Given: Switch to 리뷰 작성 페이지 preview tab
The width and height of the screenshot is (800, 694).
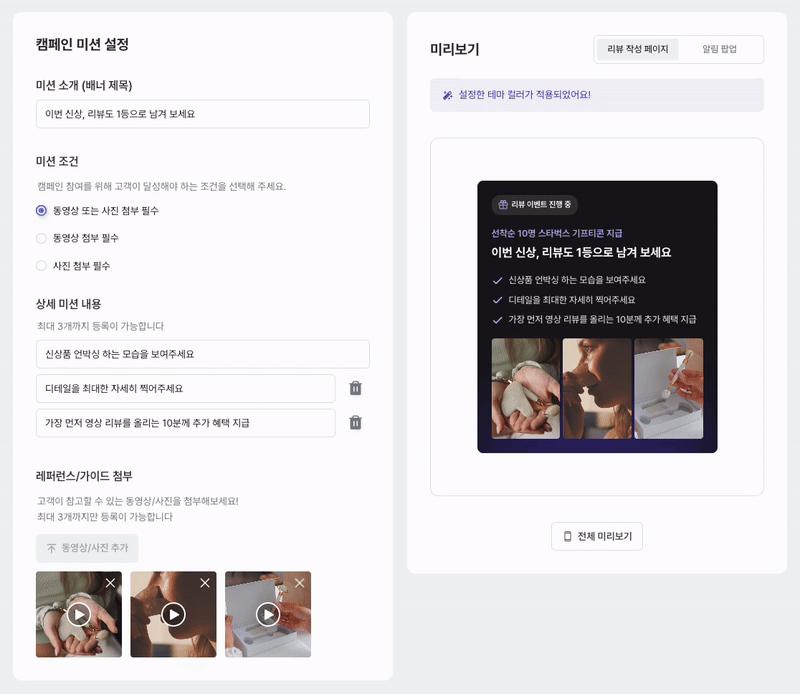Looking at the screenshot, I should click(637, 49).
